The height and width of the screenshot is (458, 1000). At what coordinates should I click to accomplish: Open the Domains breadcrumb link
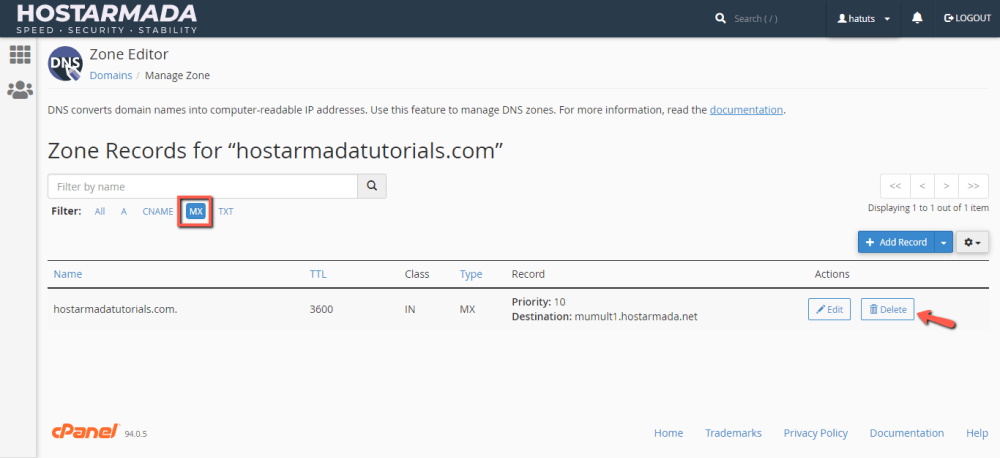coord(111,75)
